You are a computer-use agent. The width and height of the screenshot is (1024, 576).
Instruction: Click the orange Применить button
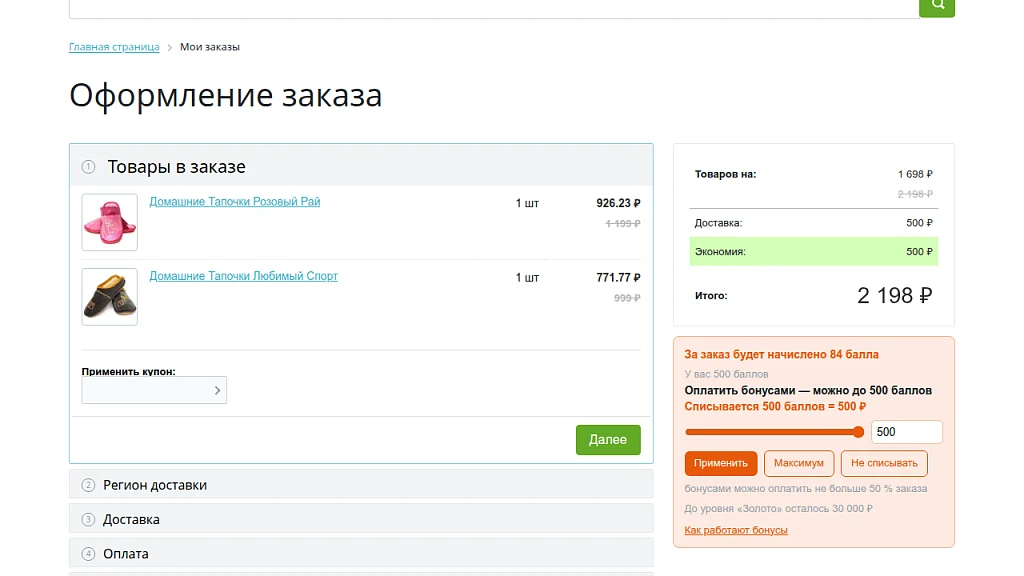721,463
